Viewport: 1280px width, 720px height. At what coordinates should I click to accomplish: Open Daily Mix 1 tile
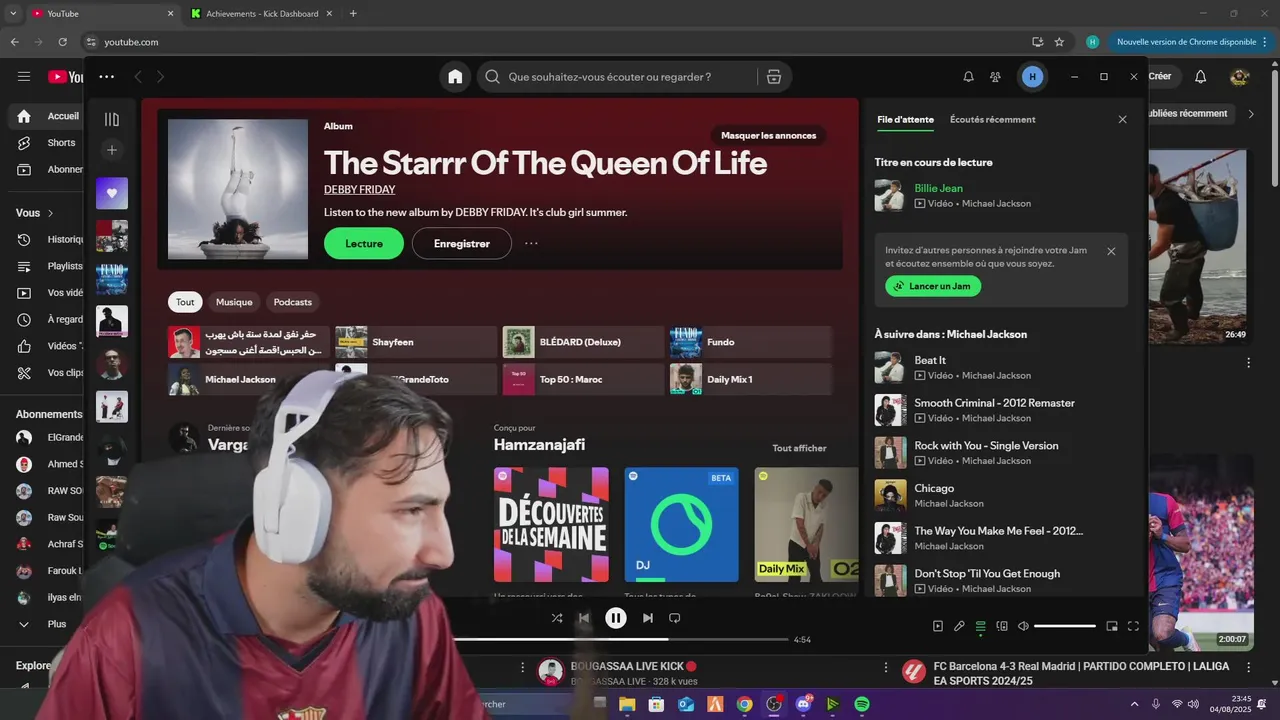click(750, 379)
